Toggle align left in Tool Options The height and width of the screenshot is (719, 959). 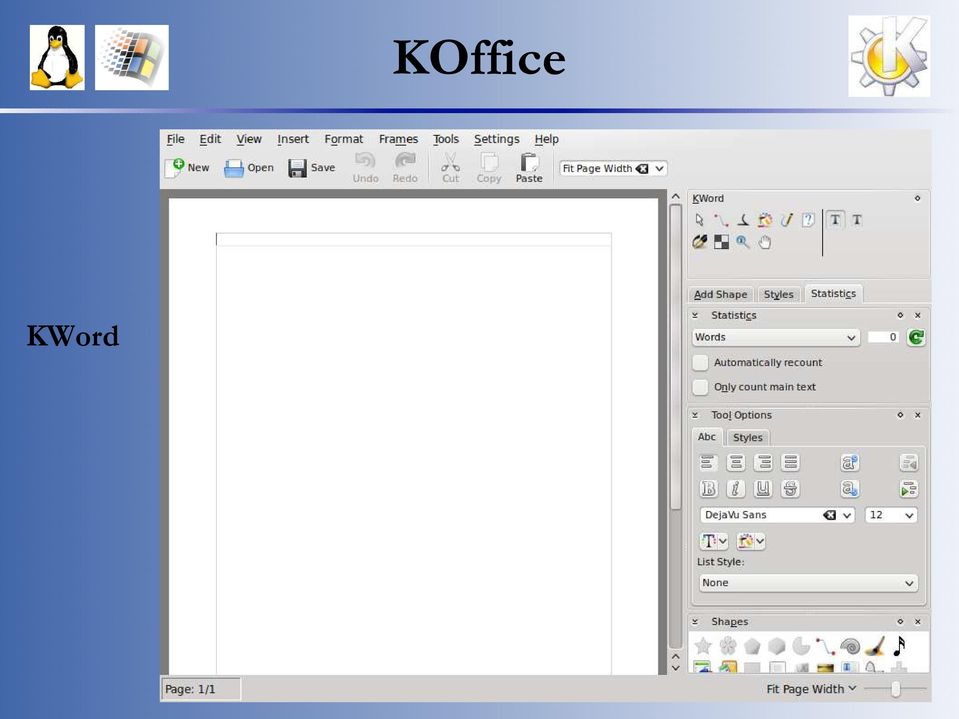coord(708,463)
